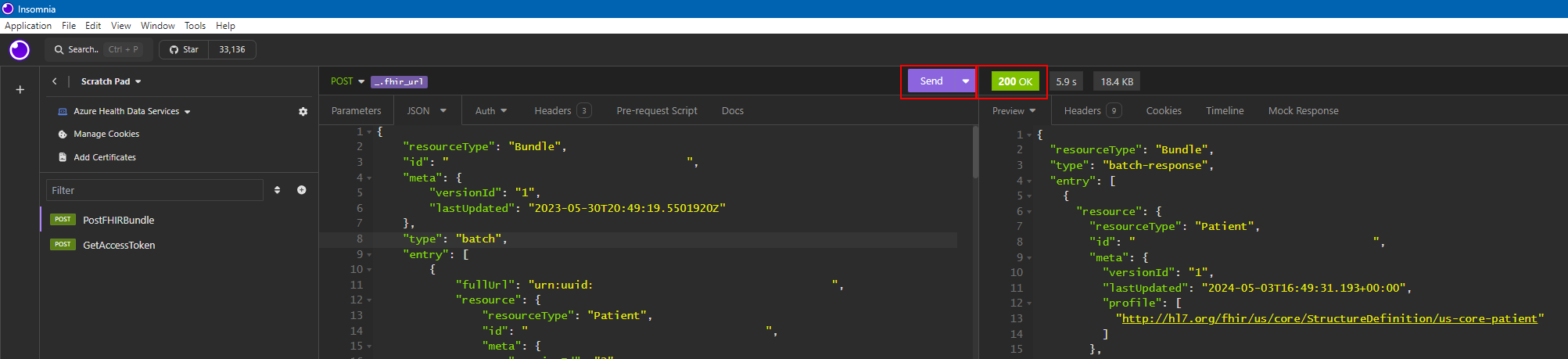Click the plus icon in left sidebar
Screen dimensions: 1568x359
tap(20, 89)
